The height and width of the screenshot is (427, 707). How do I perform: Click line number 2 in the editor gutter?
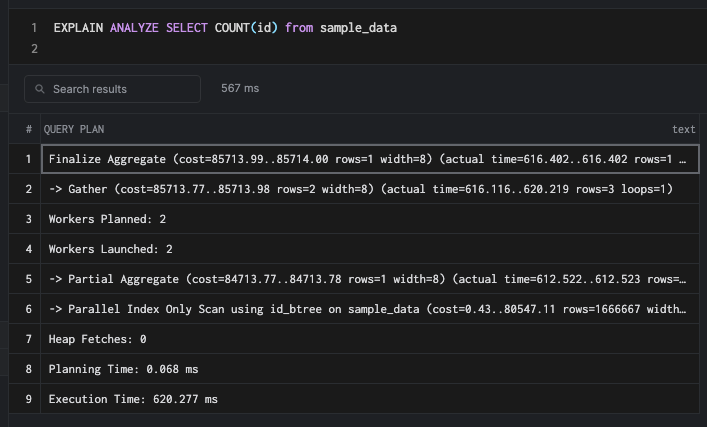pyautogui.click(x=34, y=48)
